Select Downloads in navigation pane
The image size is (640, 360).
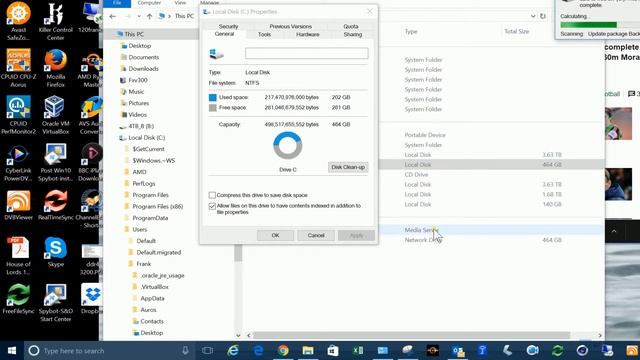[x=143, y=69]
